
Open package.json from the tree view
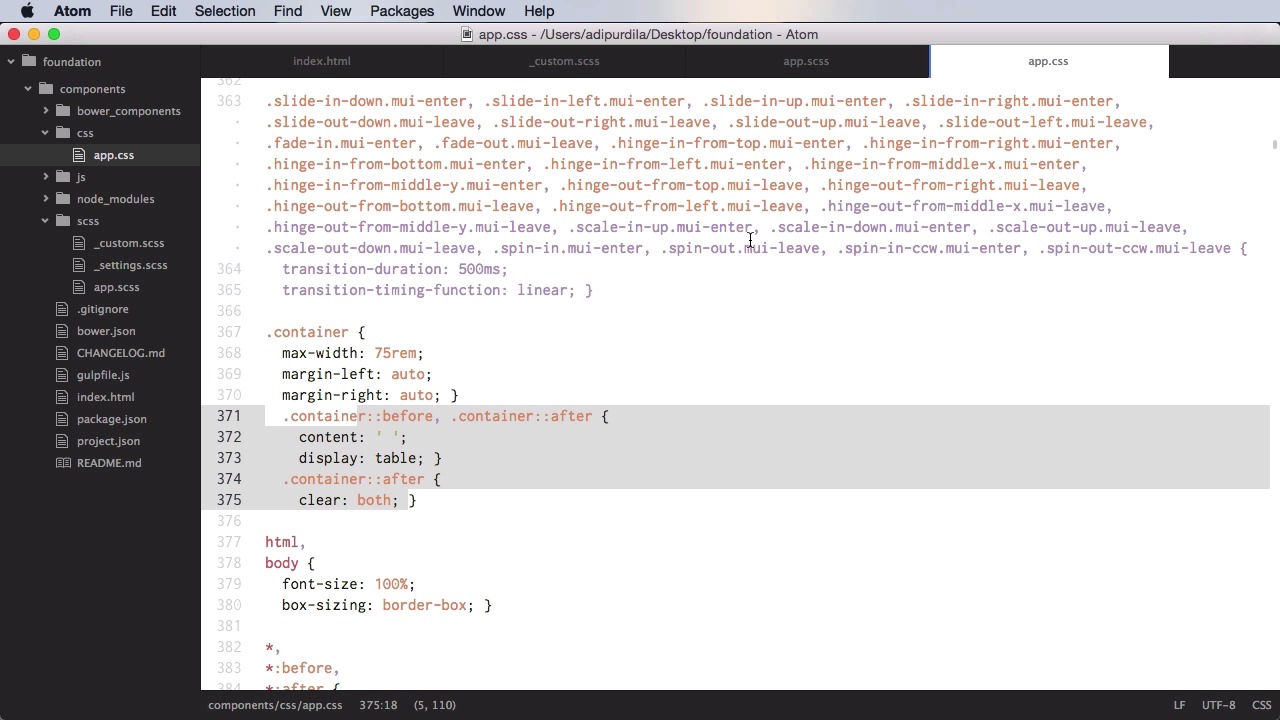[112, 419]
